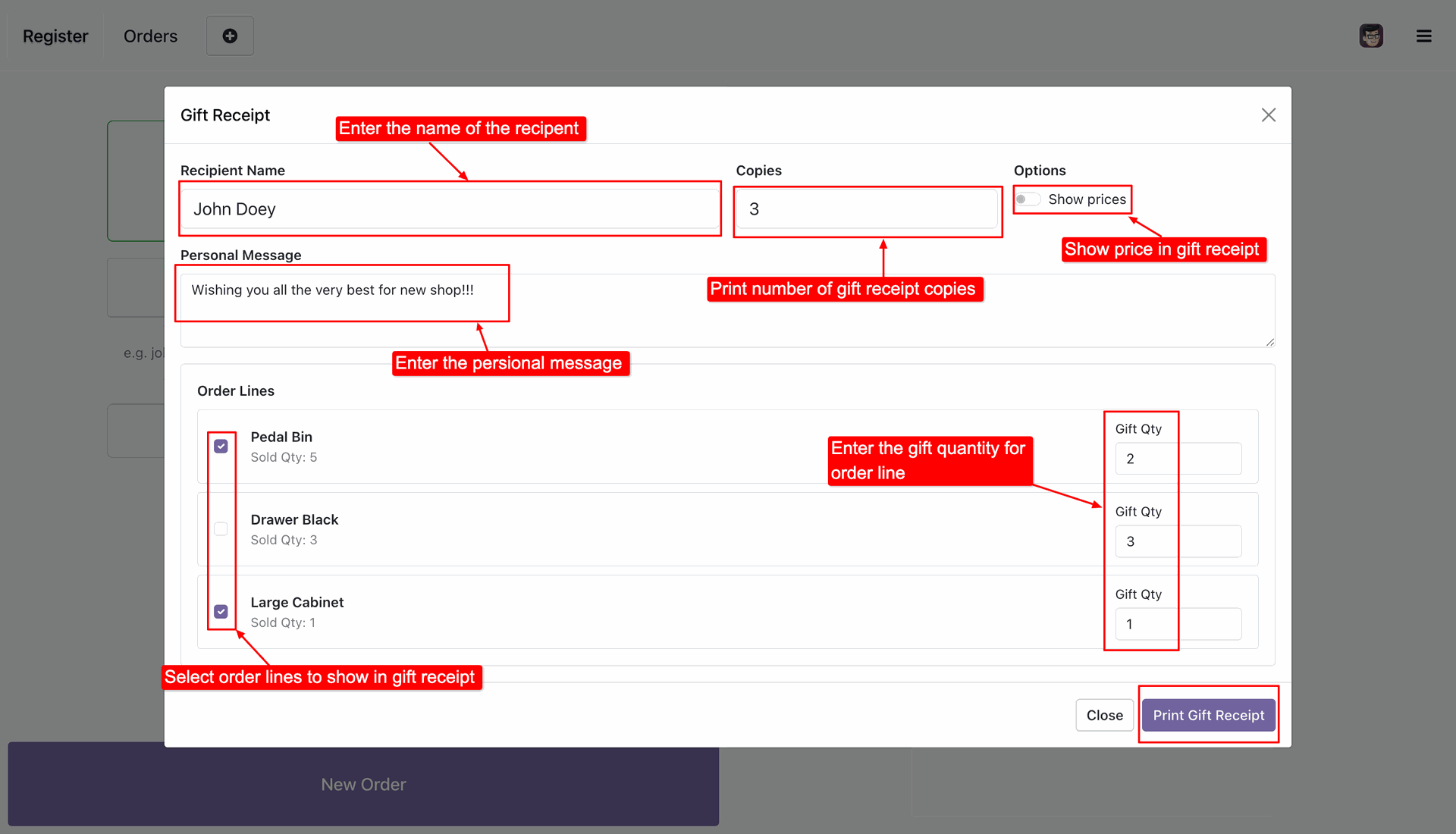Click the Drawer Black product name
Image resolution: width=1456 pixels, height=834 pixels.
[294, 519]
